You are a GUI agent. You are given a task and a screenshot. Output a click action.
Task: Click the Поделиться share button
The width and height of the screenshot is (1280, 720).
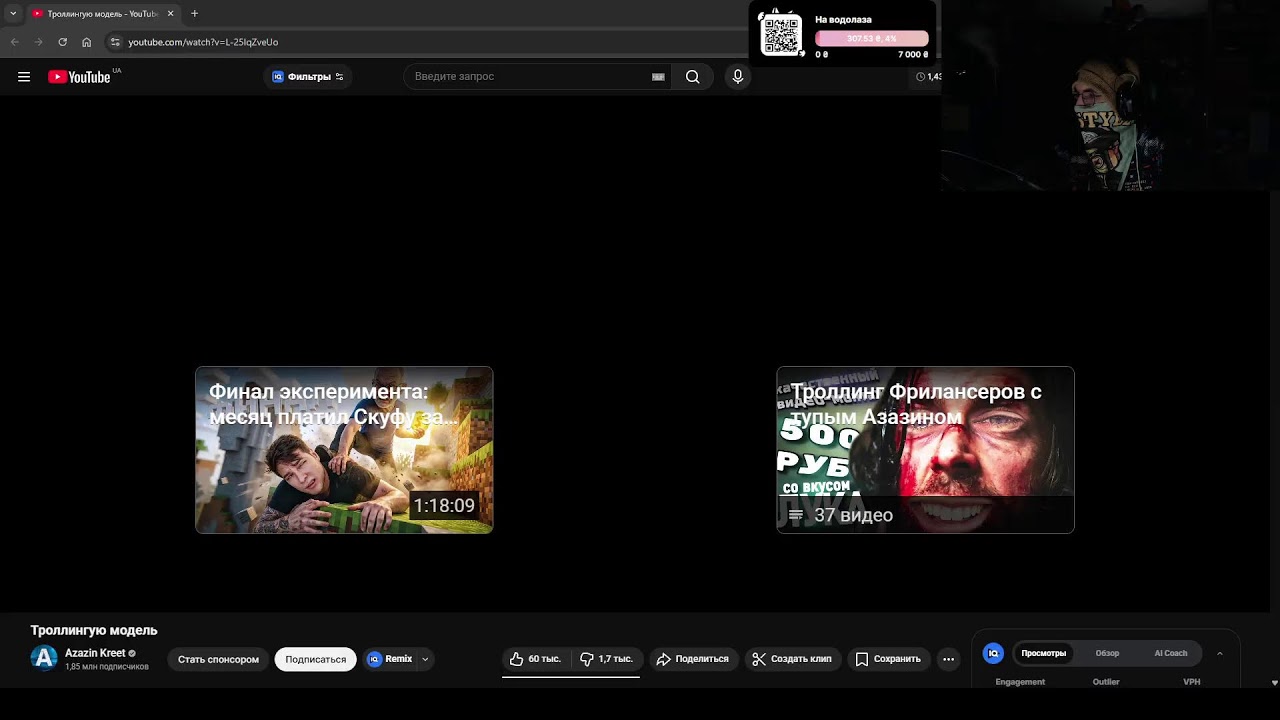coord(692,659)
